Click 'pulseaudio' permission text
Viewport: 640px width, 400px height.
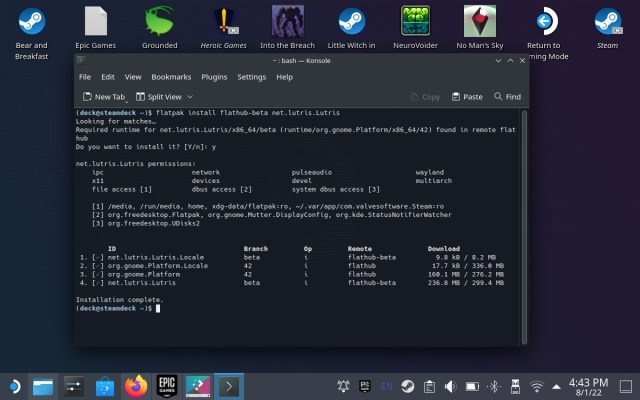(x=312, y=172)
